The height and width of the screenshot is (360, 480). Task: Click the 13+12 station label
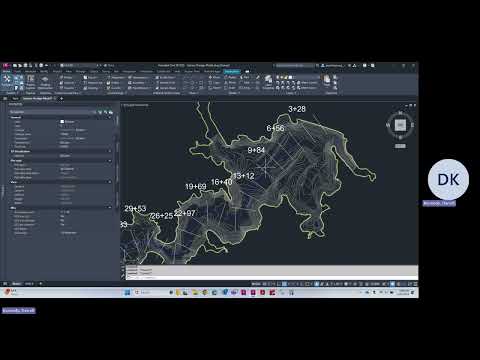pos(244,176)
